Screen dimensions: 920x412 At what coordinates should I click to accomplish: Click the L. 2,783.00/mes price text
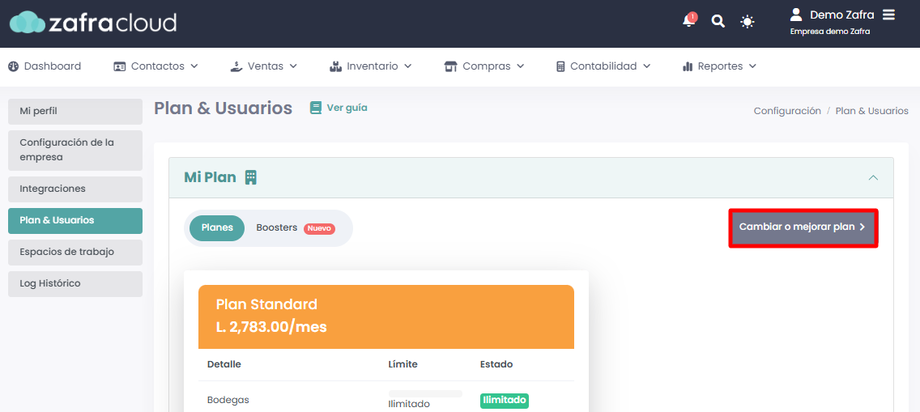point(271,327)
